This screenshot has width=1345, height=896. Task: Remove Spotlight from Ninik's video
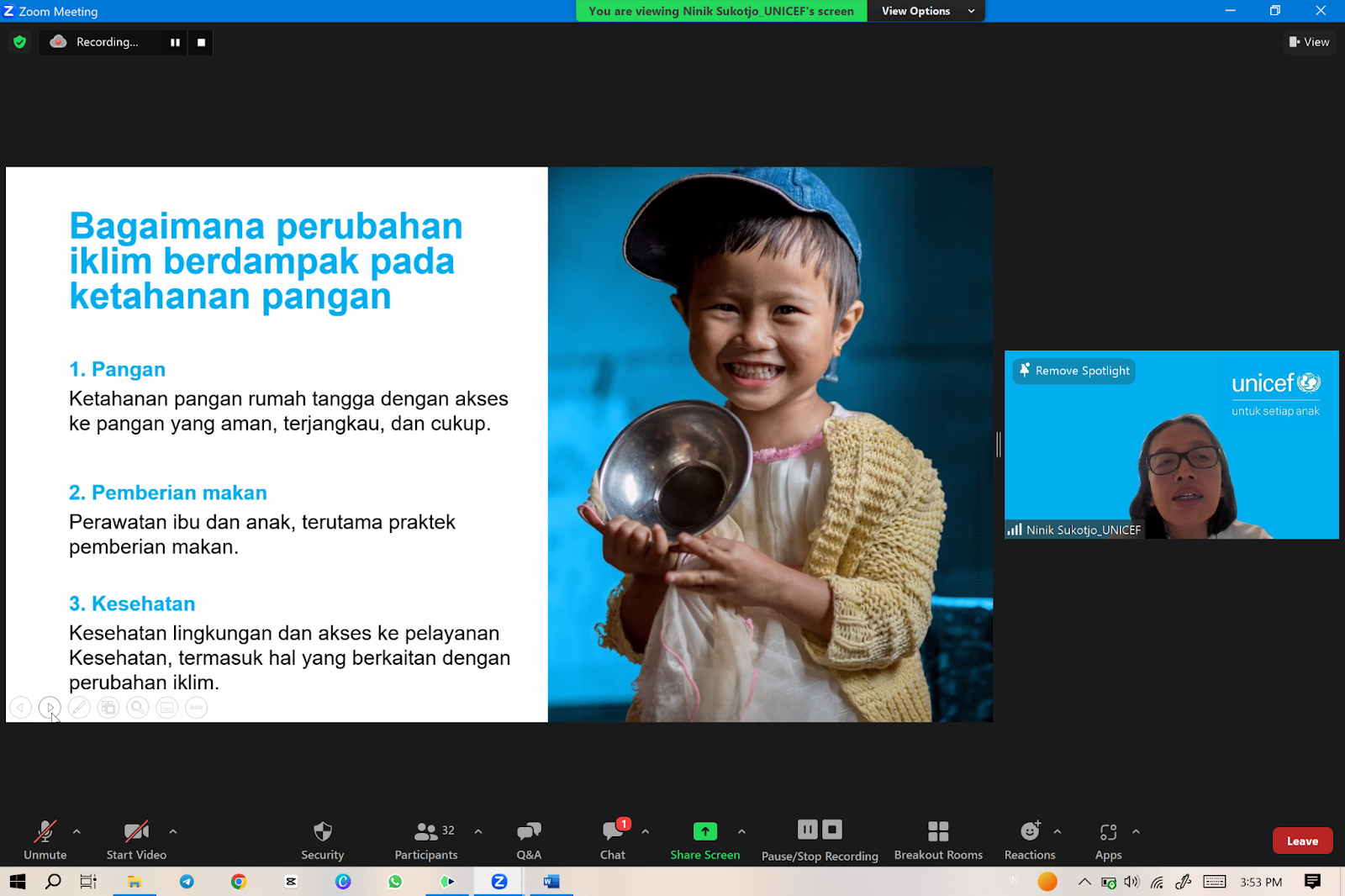tap(1074, 371)
